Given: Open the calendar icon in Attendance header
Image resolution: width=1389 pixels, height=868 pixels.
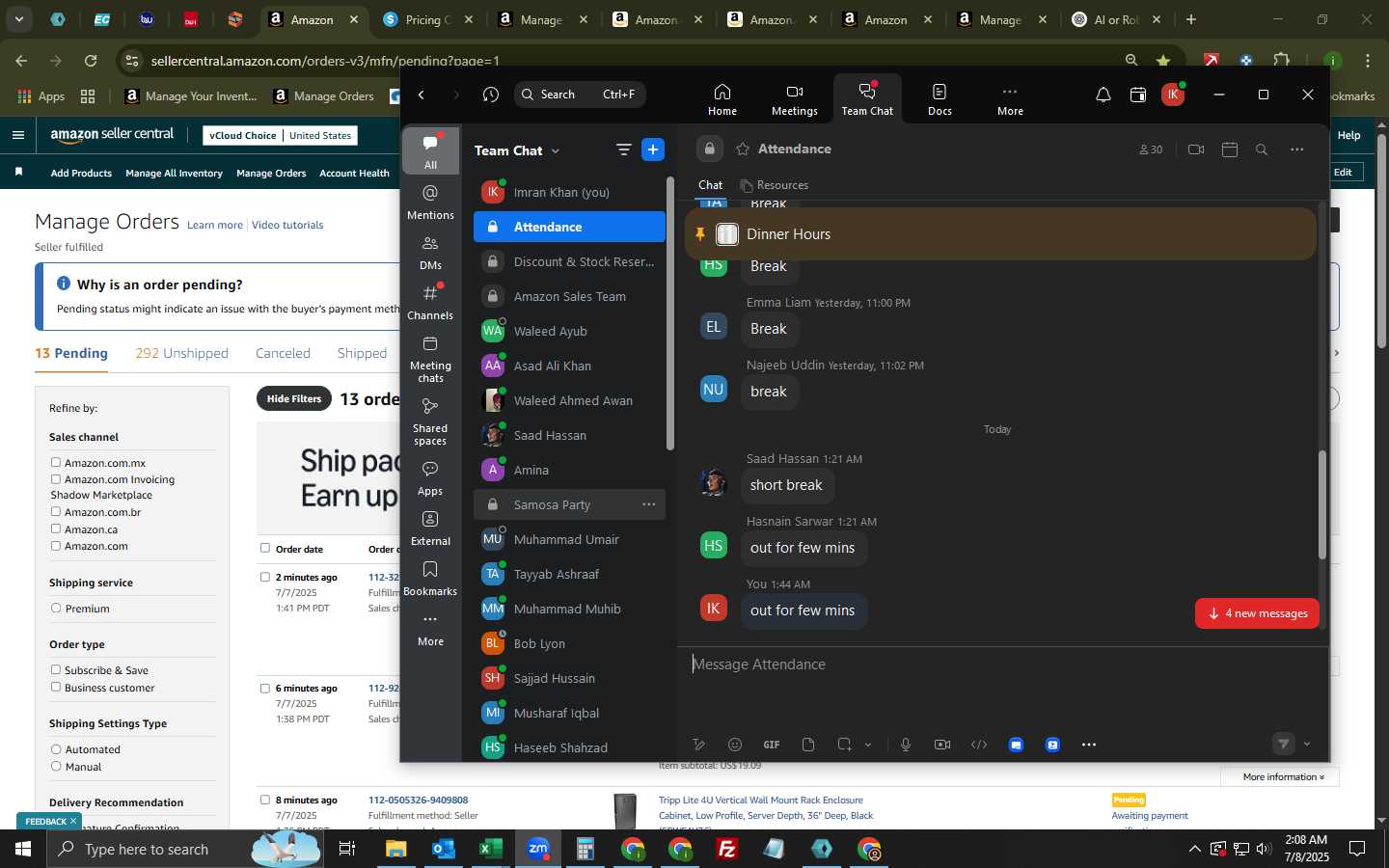Looking at the screenshot, I should [1230, 149].
